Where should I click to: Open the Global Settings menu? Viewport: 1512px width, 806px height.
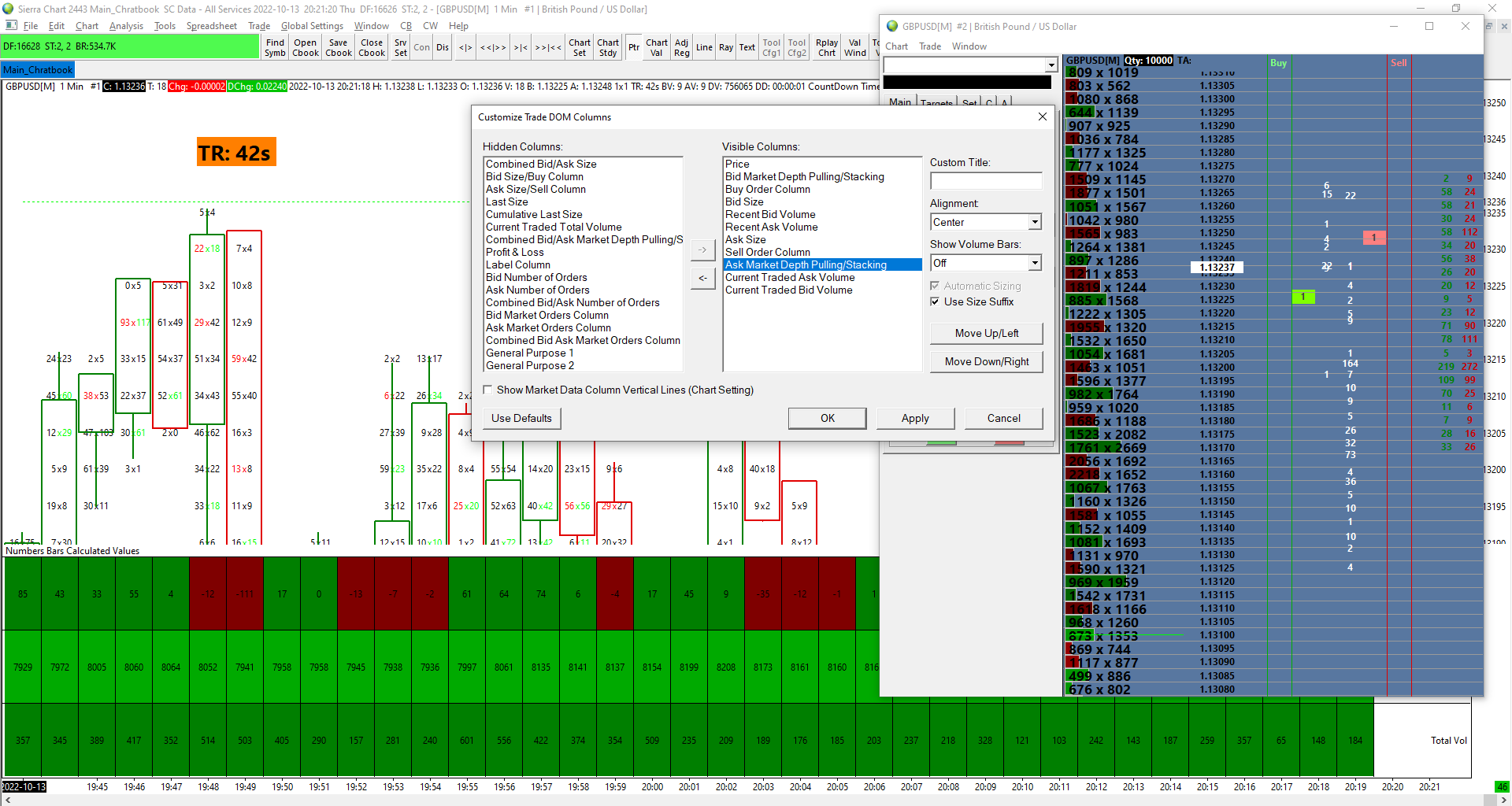coord(312,26)
